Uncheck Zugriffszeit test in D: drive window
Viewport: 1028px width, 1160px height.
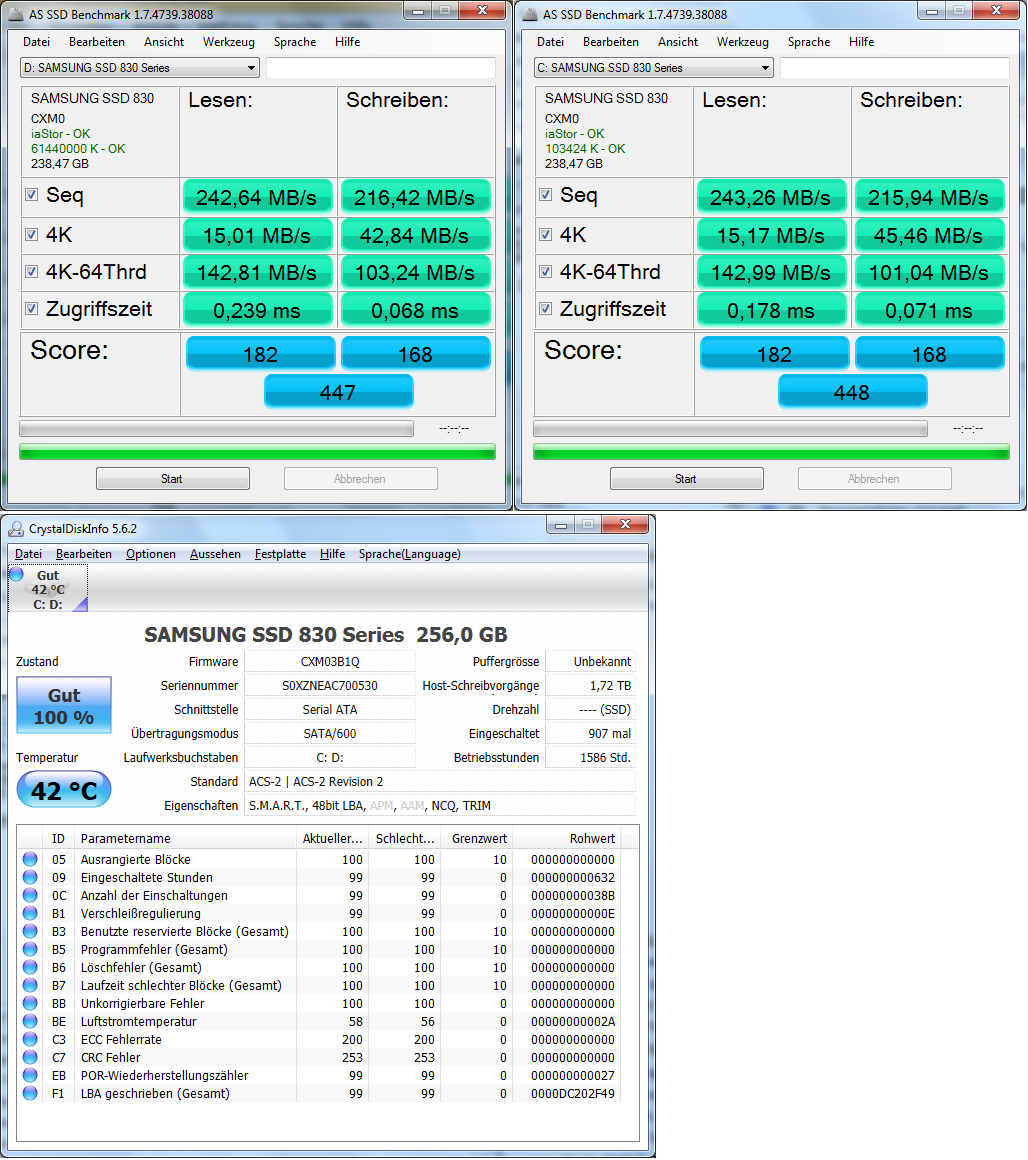click(x=32, y=308)
